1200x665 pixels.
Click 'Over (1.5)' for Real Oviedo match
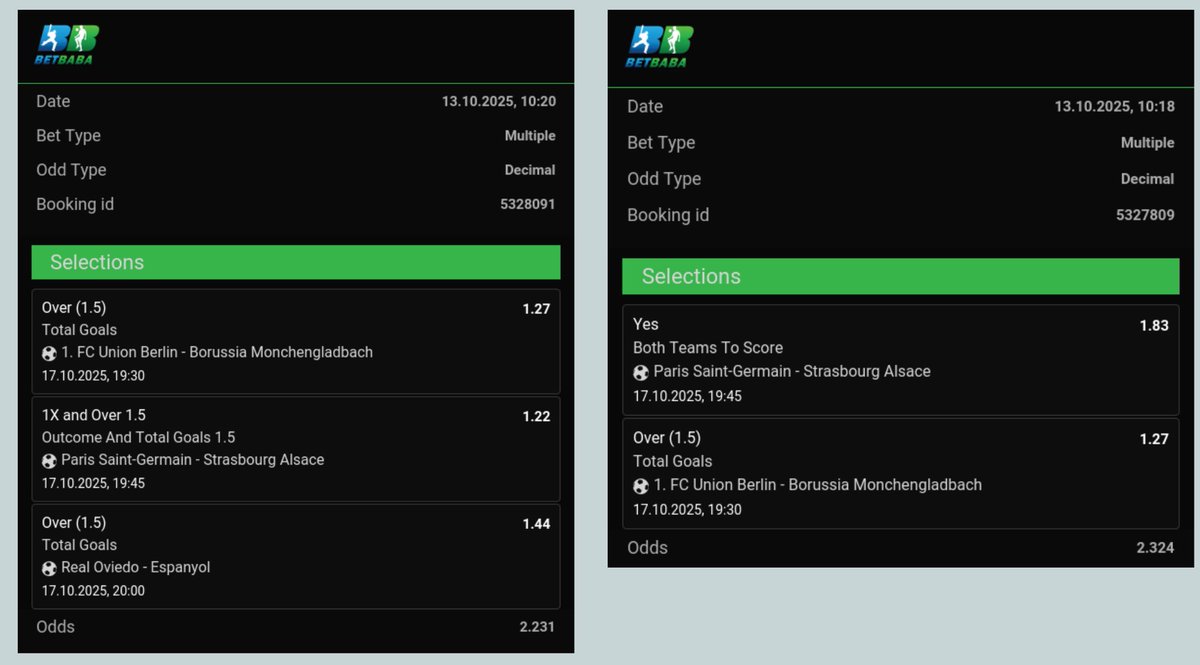click(74, 523)
